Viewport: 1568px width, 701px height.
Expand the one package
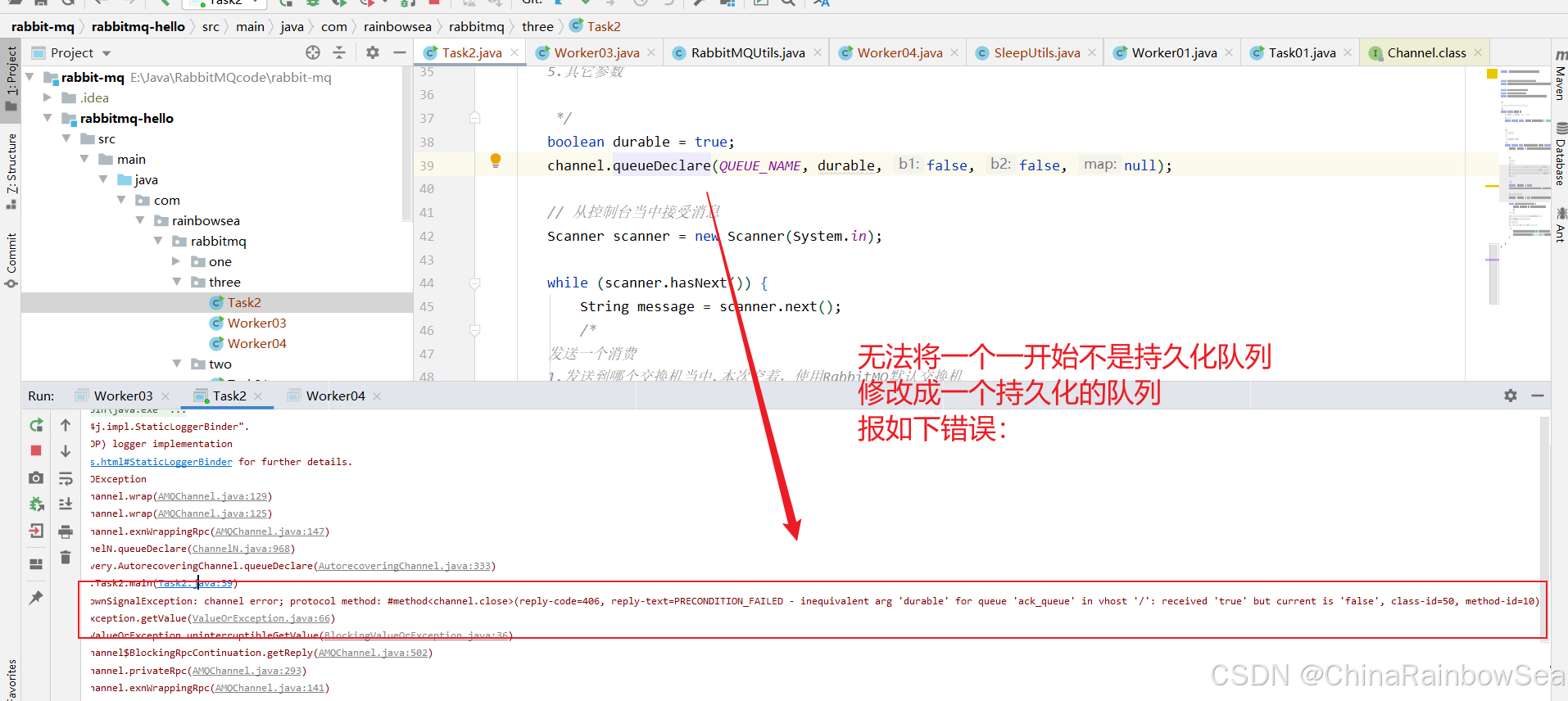[176, 261]
